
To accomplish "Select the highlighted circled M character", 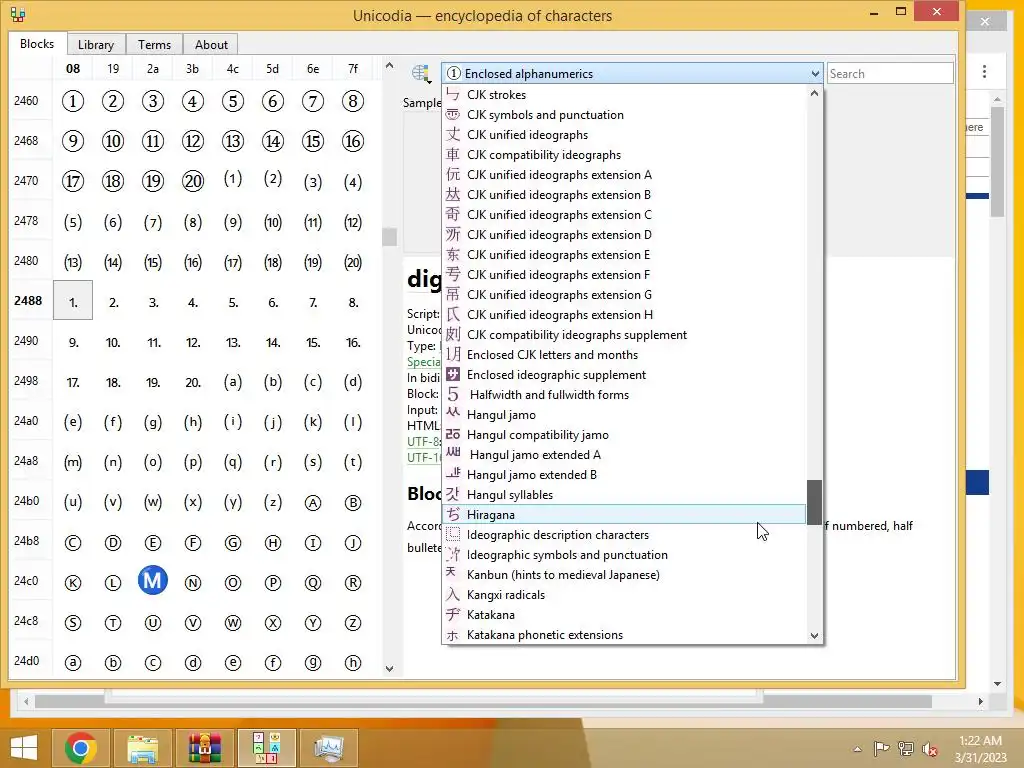I will point(153,581).
